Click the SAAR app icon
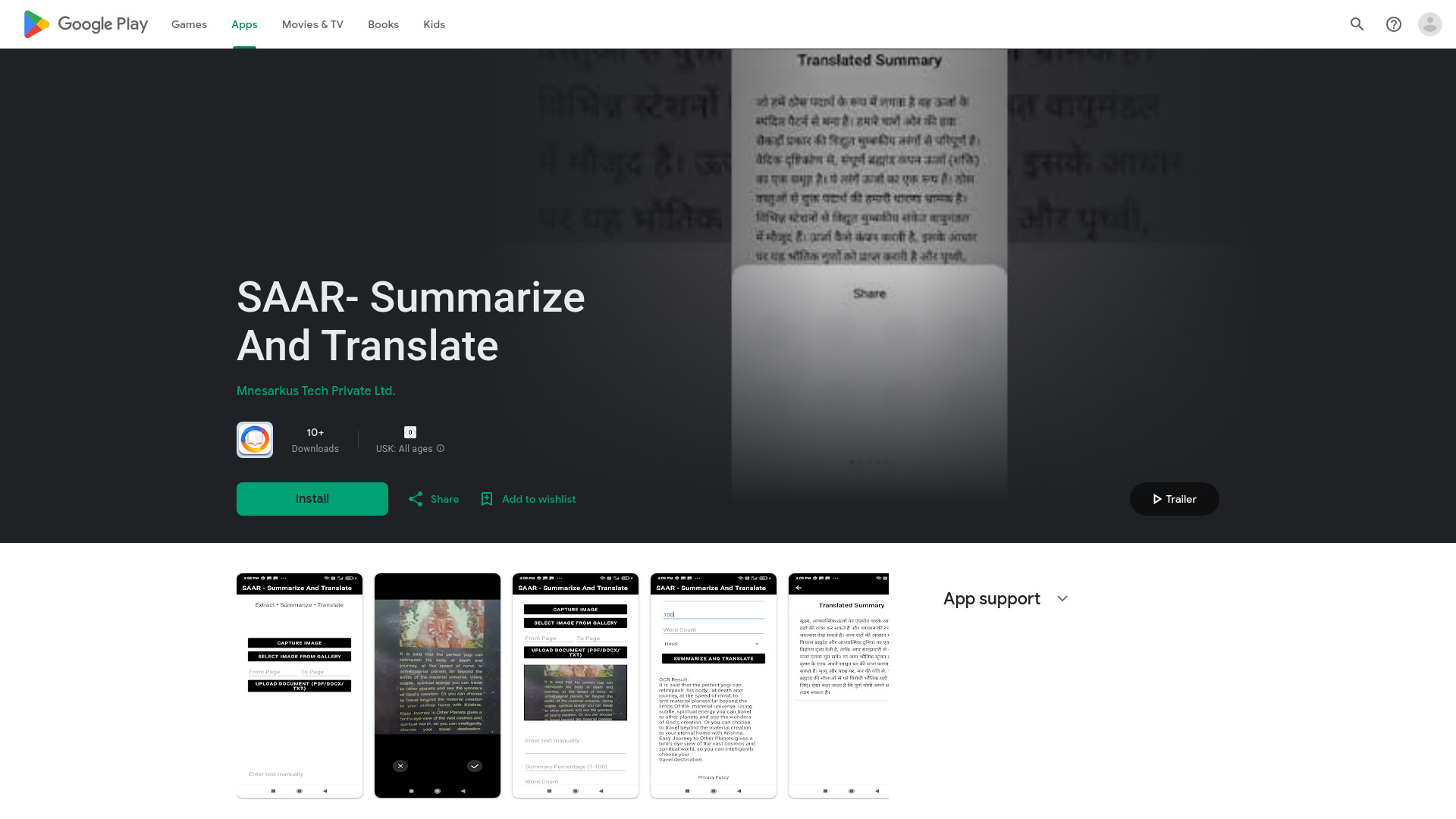 click(x=254, y=440)
